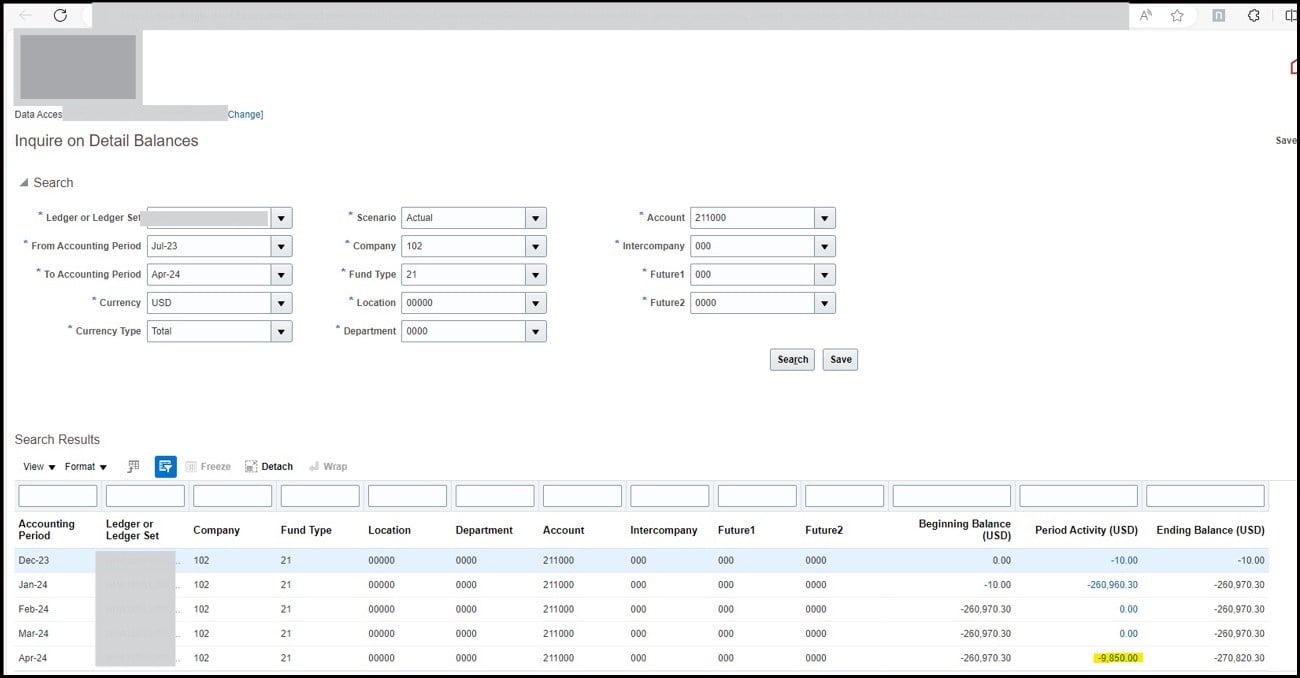This screenshot has height=678, width=1300.
Task: Open the View menu in Search Results
Action: point(37,466)
